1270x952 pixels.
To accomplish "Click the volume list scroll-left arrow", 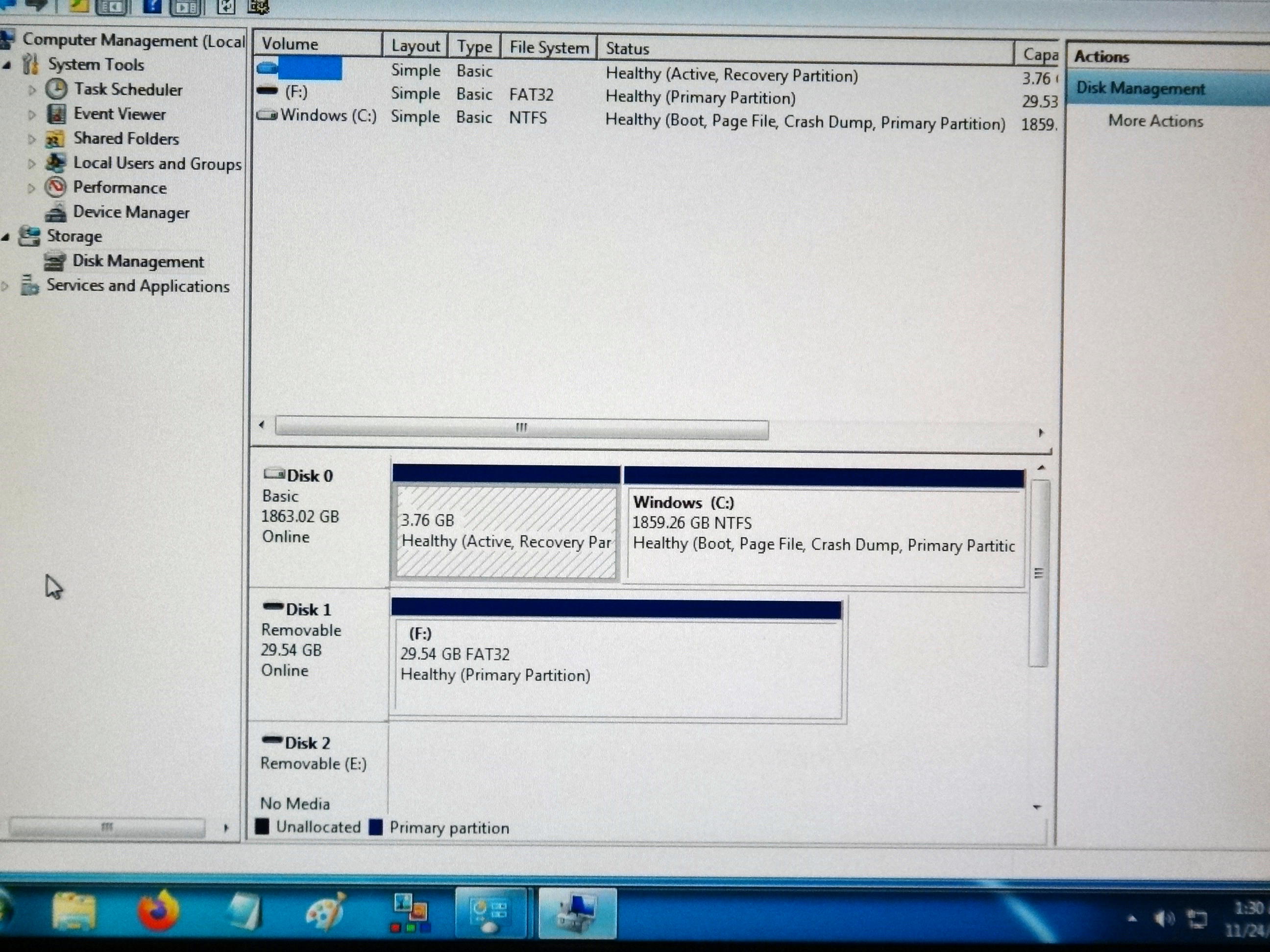I will pos(262,425).
